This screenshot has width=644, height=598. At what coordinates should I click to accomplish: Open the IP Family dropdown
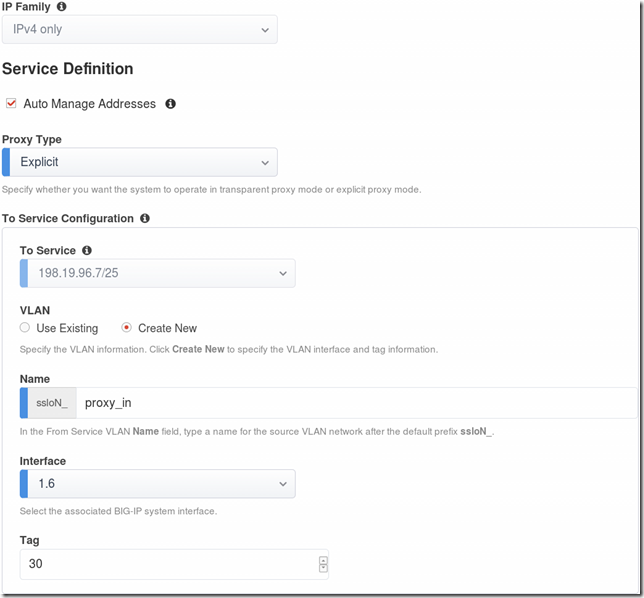coord(140,30)
